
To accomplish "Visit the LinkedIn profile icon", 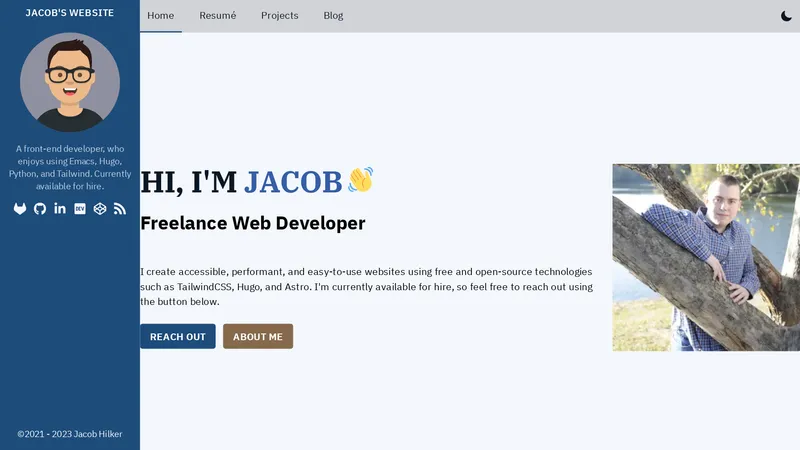I will [60, 208].
